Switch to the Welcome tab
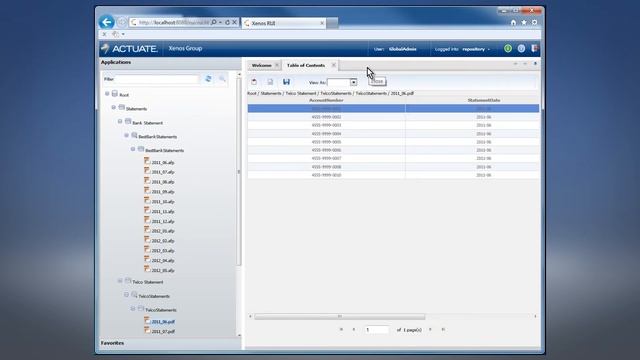Viewport: 640px width, 360px height. [261, 65]
